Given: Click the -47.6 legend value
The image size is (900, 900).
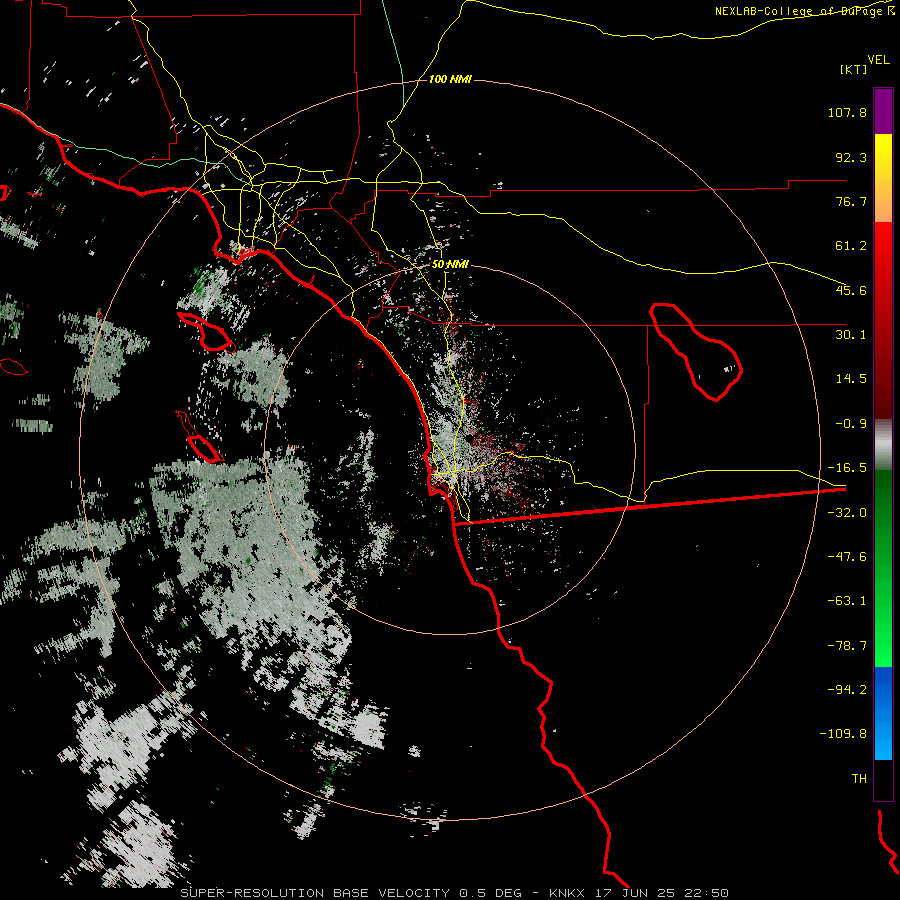Looking at the screenshot, I should click(847, 557).
